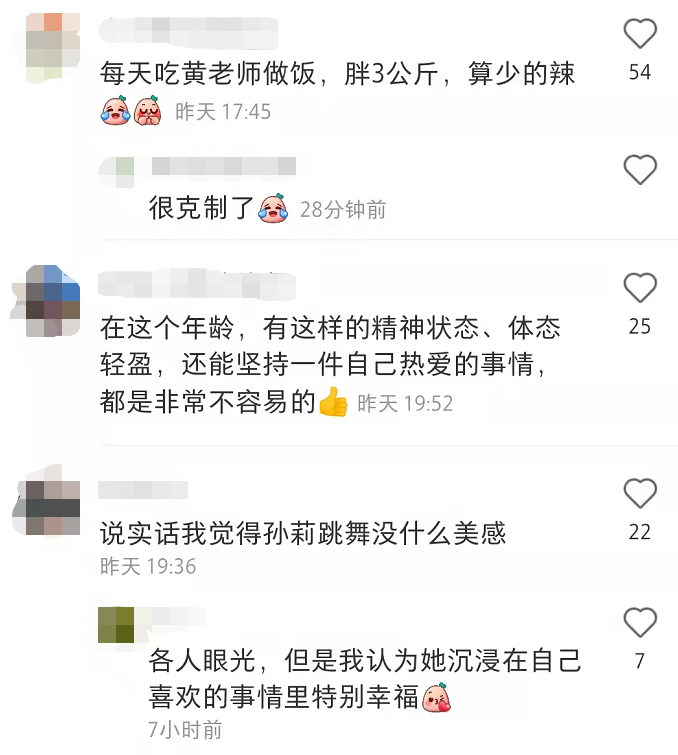
Task: Reply to comment 每天吃黄老师做饭
Action: [337, 74]
